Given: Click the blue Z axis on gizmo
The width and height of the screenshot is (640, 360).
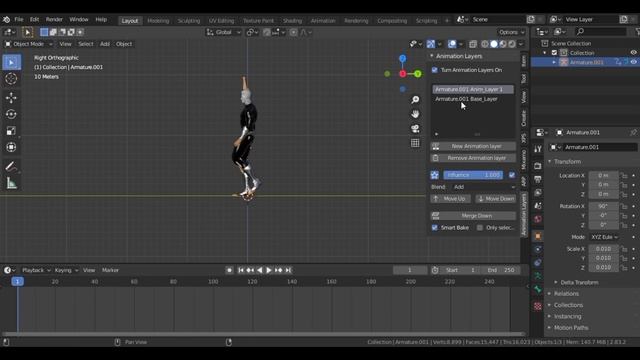Looking at the screenshot, I should 402,59.
